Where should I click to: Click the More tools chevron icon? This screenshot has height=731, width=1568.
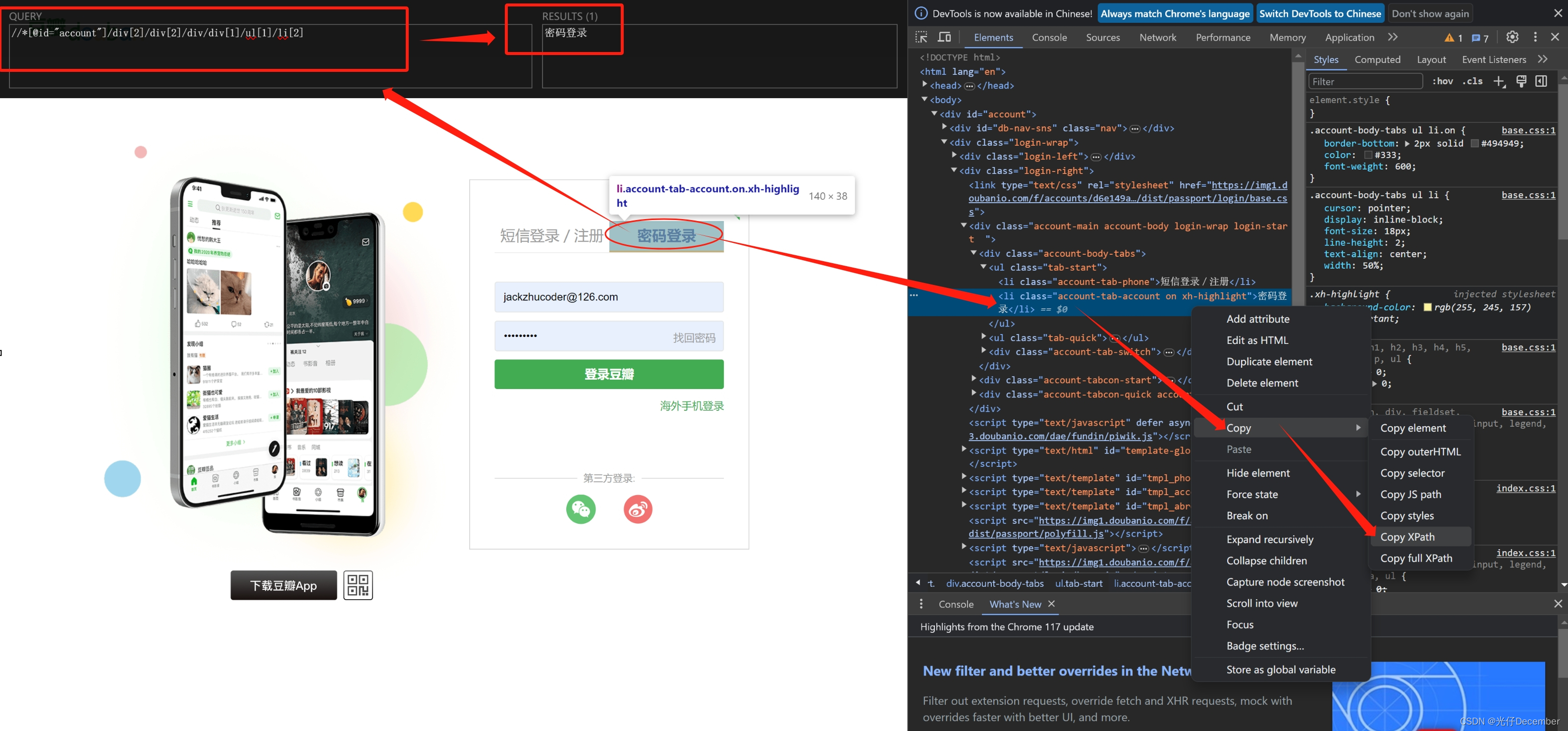pos(1395,39)
